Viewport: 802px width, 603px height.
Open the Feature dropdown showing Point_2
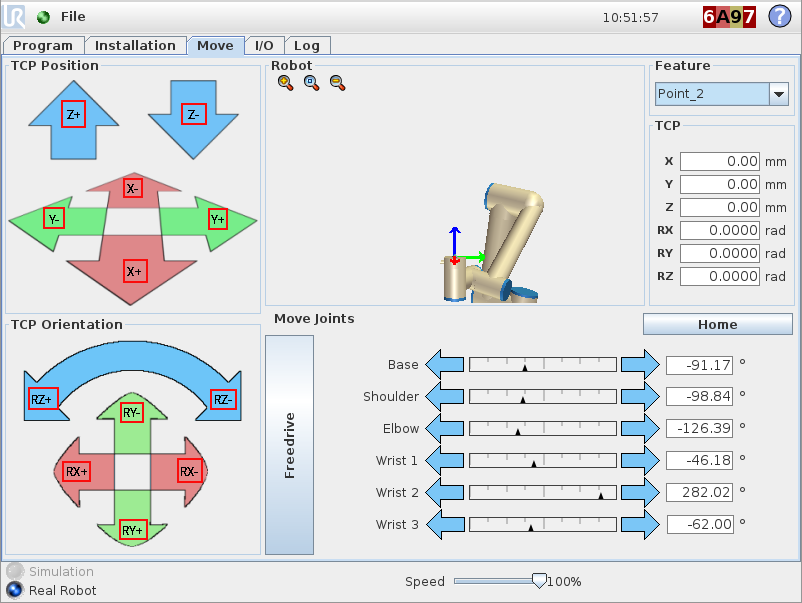pos(722,94)
